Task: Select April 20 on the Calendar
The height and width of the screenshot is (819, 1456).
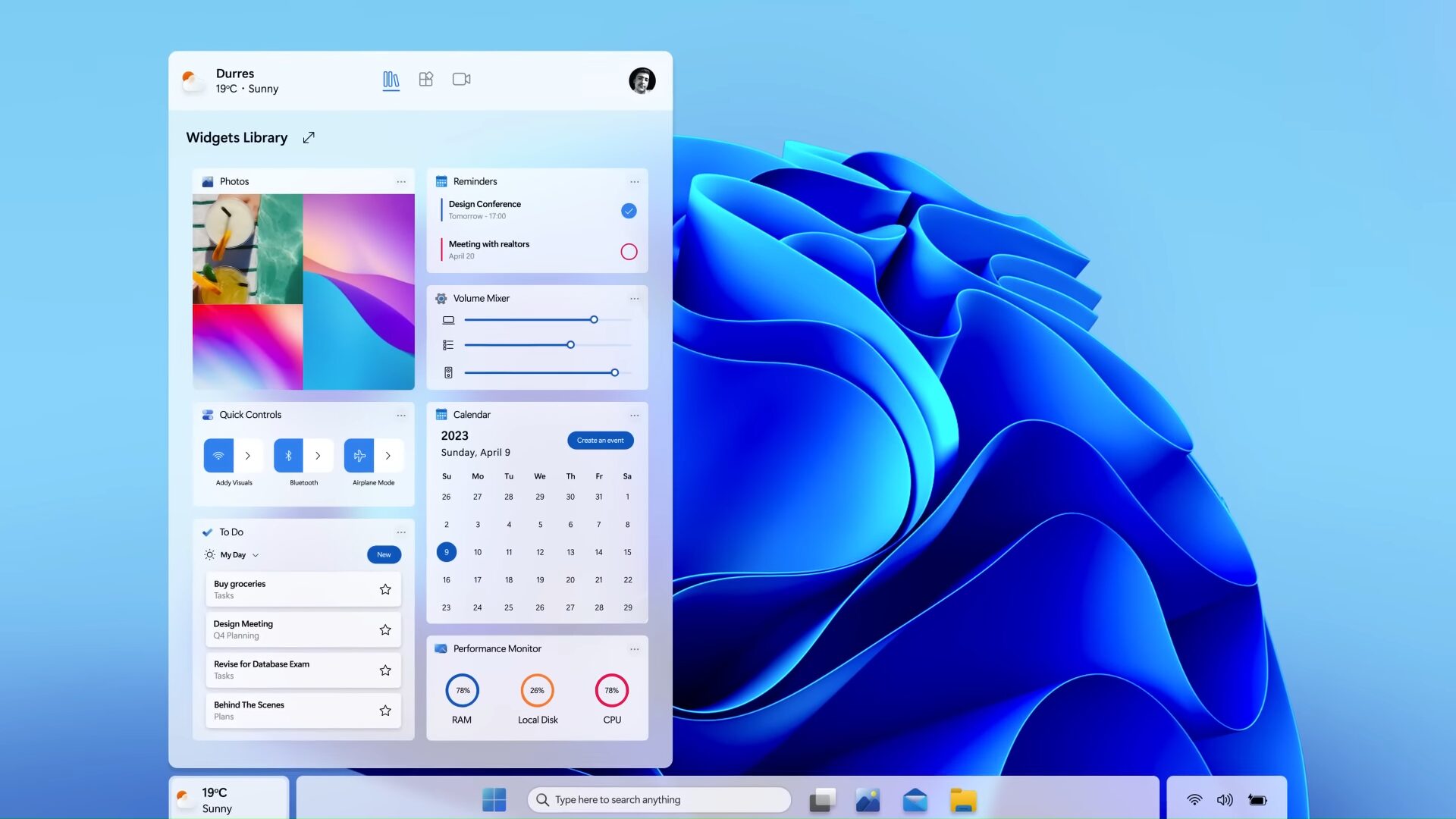Action: click(x=570, y=579)
